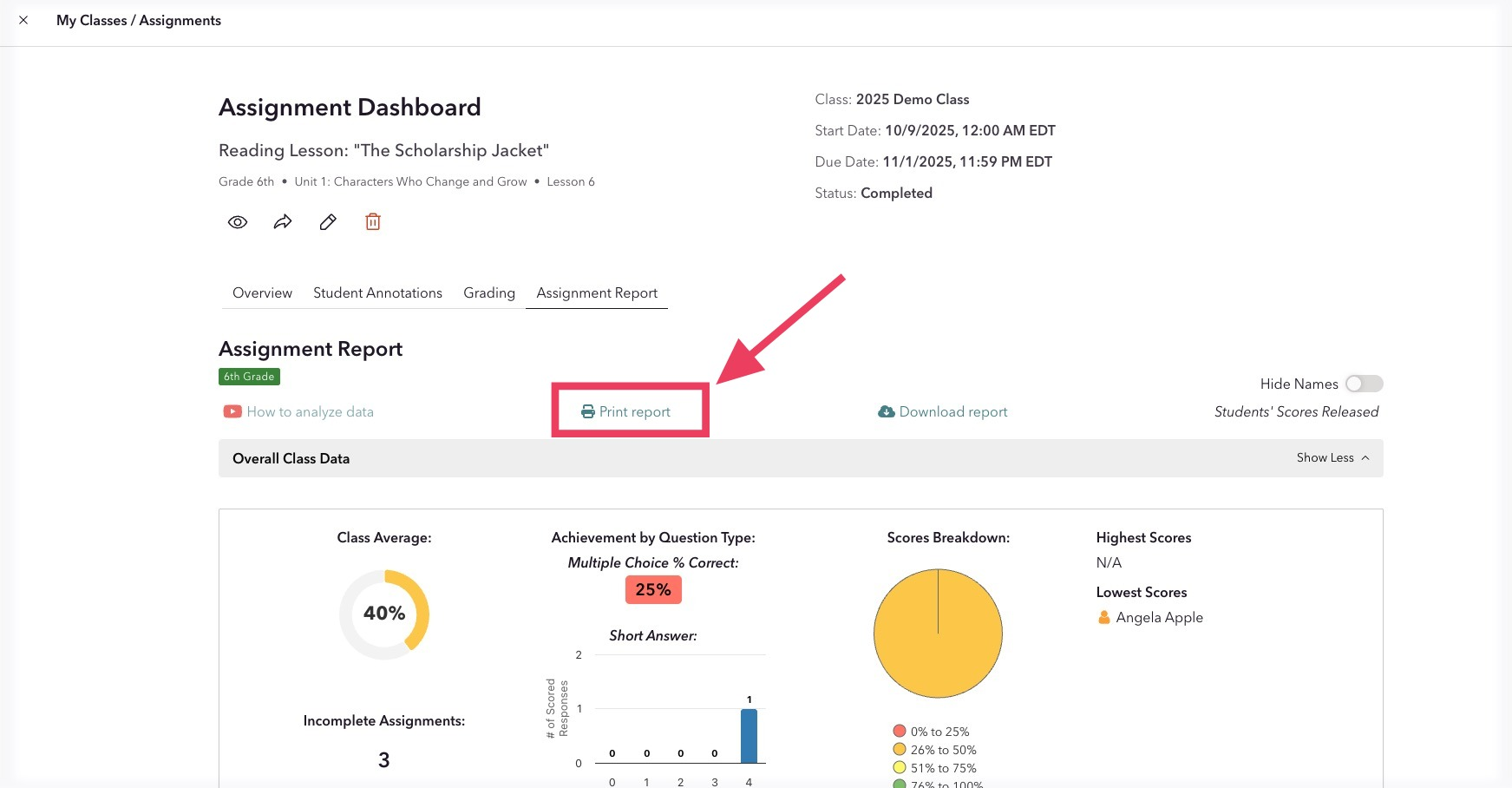The width and height of the screenshot is (1512, 788).
Task: Go to the Grading tab
Action: [489, 292]
